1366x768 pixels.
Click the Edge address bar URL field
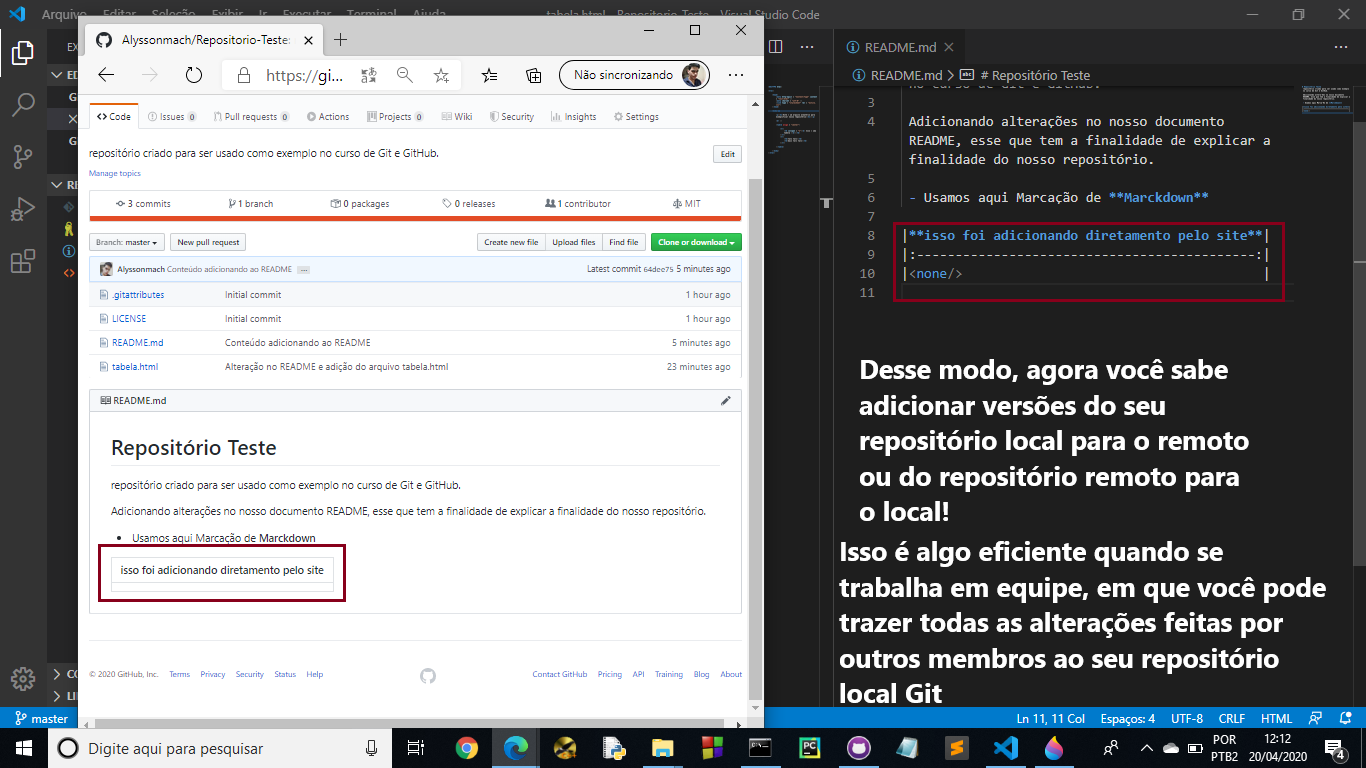pyautogui.click(x=305, y=75)
